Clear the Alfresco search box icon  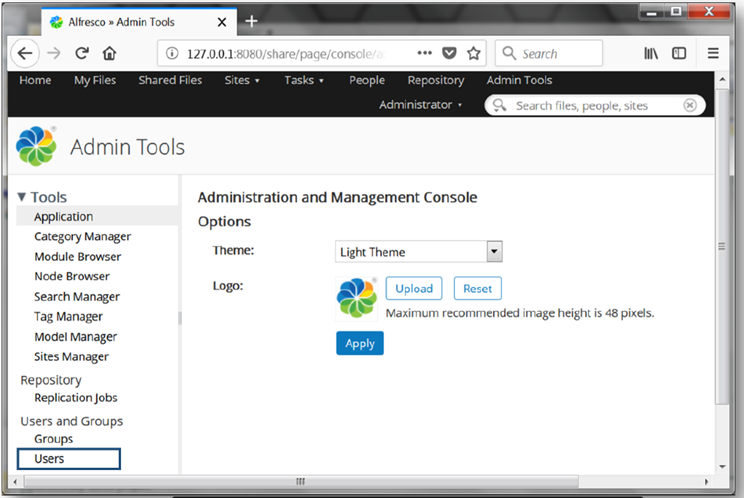tap(690, 105)
